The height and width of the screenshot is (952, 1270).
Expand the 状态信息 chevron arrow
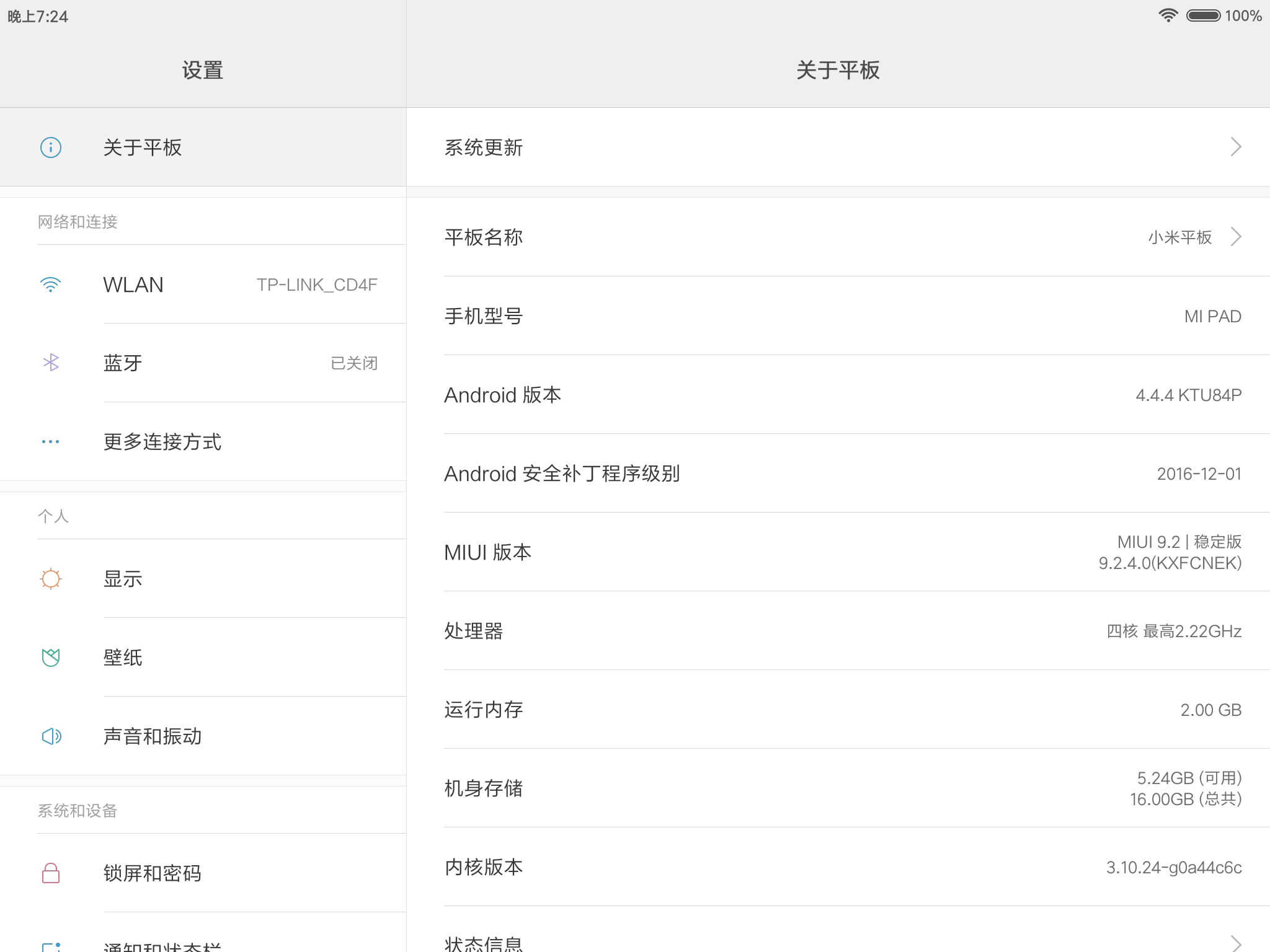tap(1236, 945)
